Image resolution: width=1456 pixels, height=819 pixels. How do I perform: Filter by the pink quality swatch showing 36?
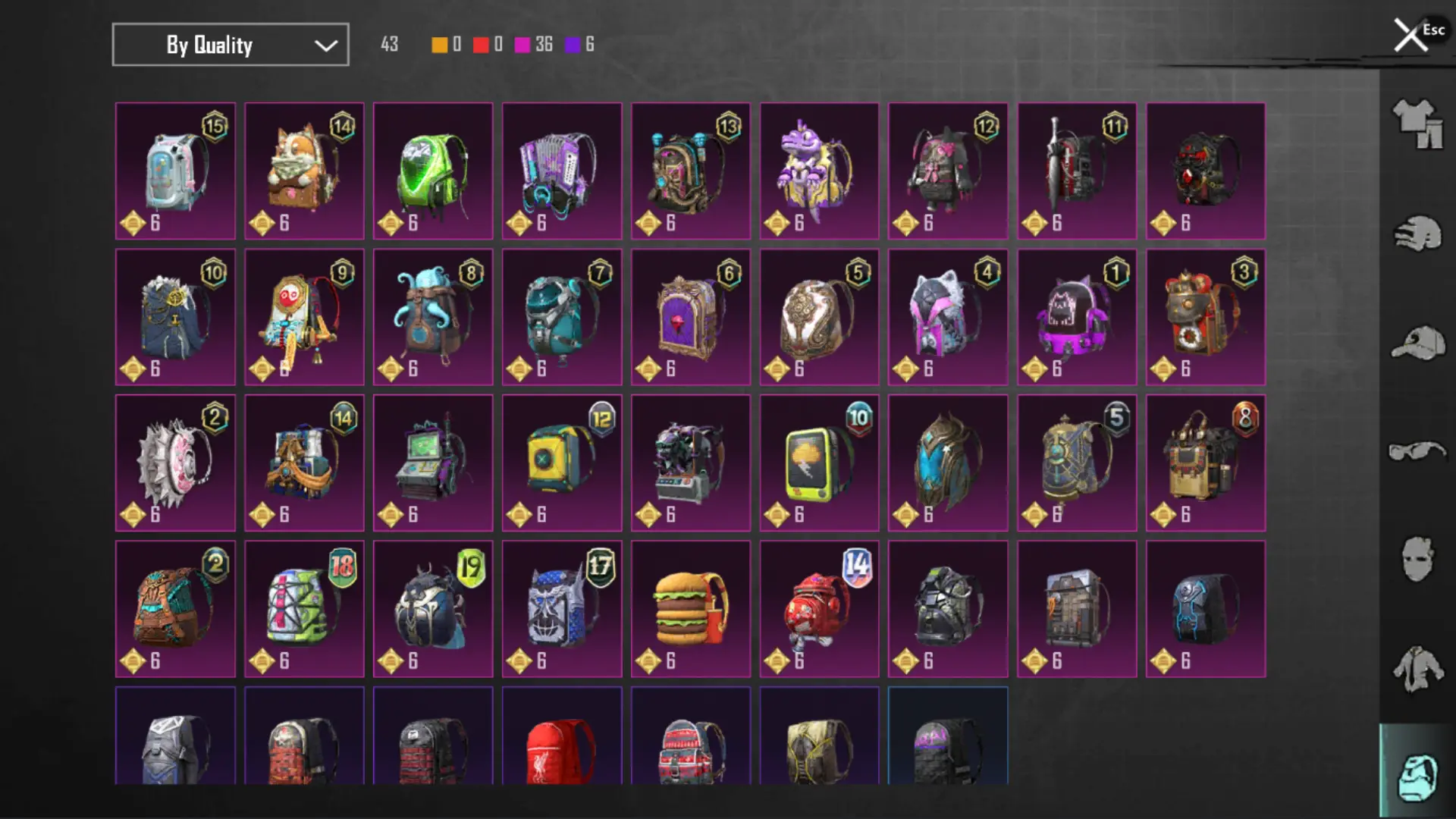(x=522, y=45)
